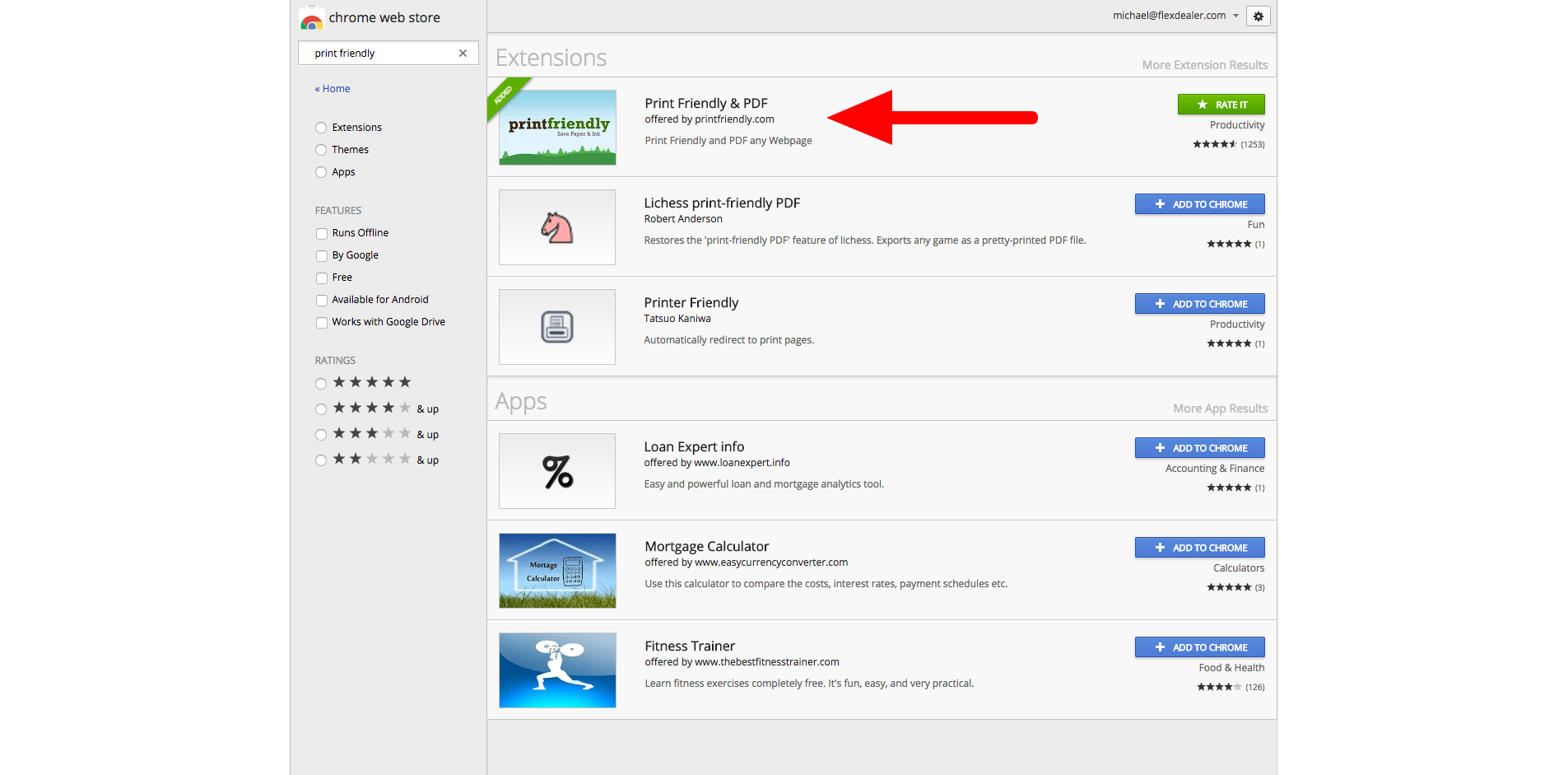The image size is (1568, 775).
Task: Open the Fitness Trainer app image
Action: tap(557, 670)
